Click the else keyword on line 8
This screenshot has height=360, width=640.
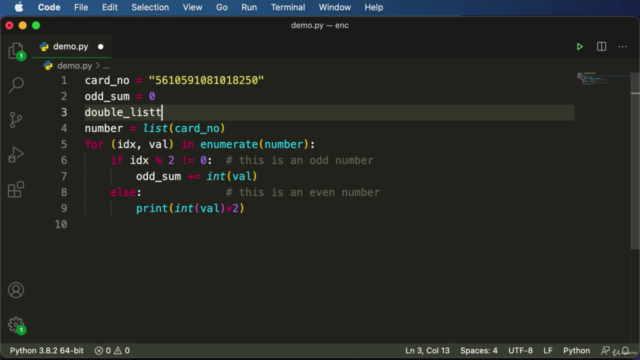[123, 193]
